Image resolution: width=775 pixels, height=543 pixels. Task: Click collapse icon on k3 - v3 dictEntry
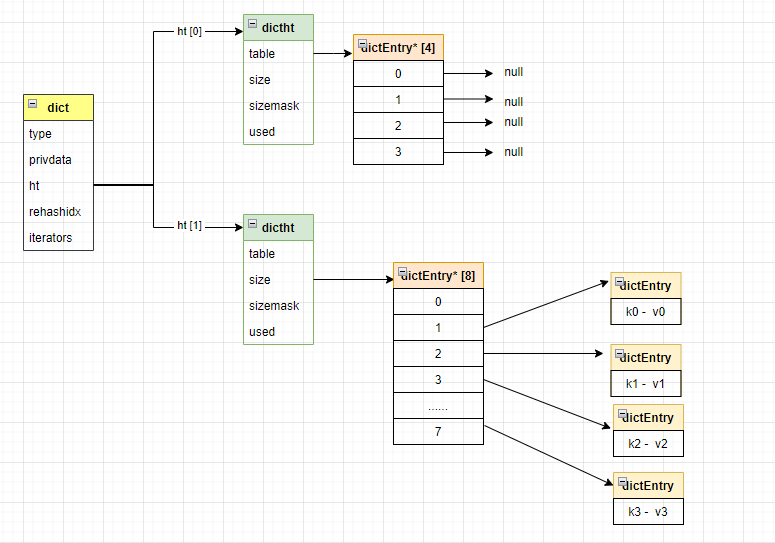[x=622, y=483]
